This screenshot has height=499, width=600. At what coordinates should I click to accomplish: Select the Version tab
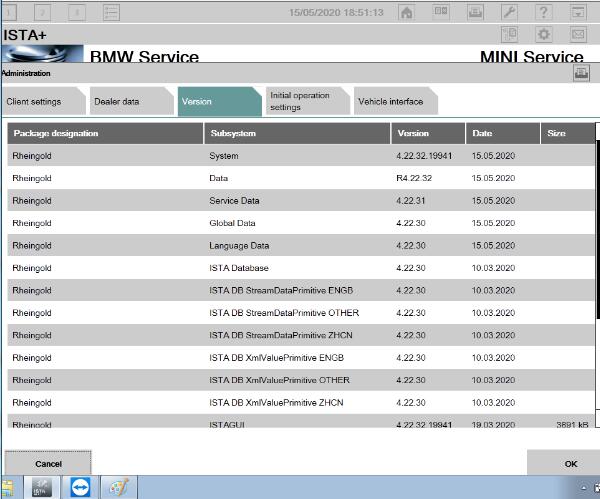220,101
